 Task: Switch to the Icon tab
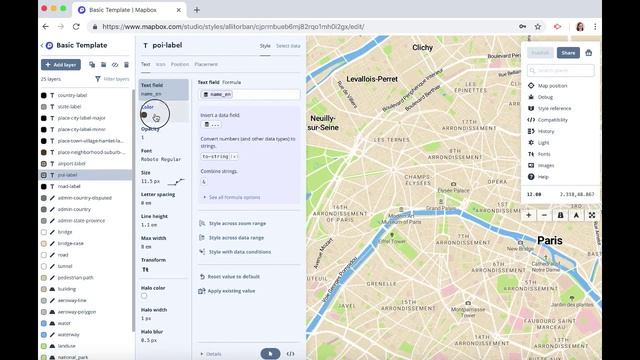click(160, 64)
